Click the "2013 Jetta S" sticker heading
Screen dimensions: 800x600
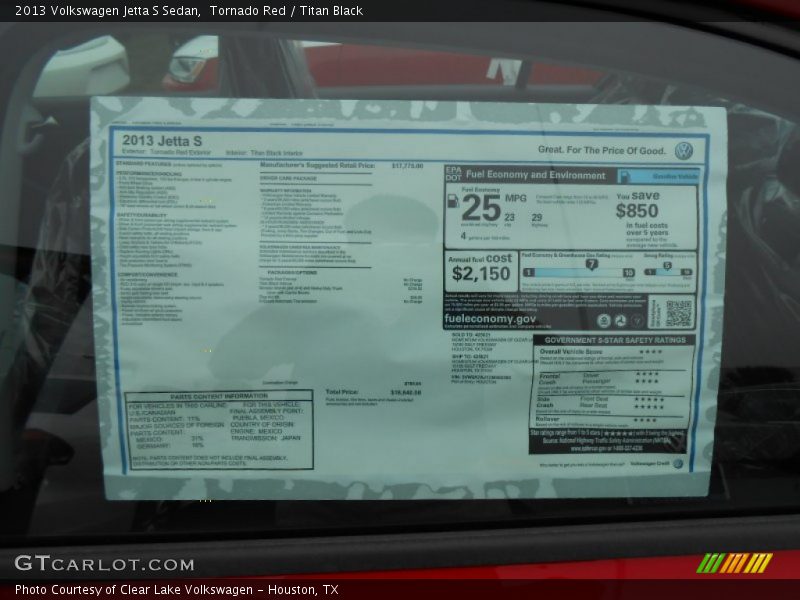coord(162,141)
